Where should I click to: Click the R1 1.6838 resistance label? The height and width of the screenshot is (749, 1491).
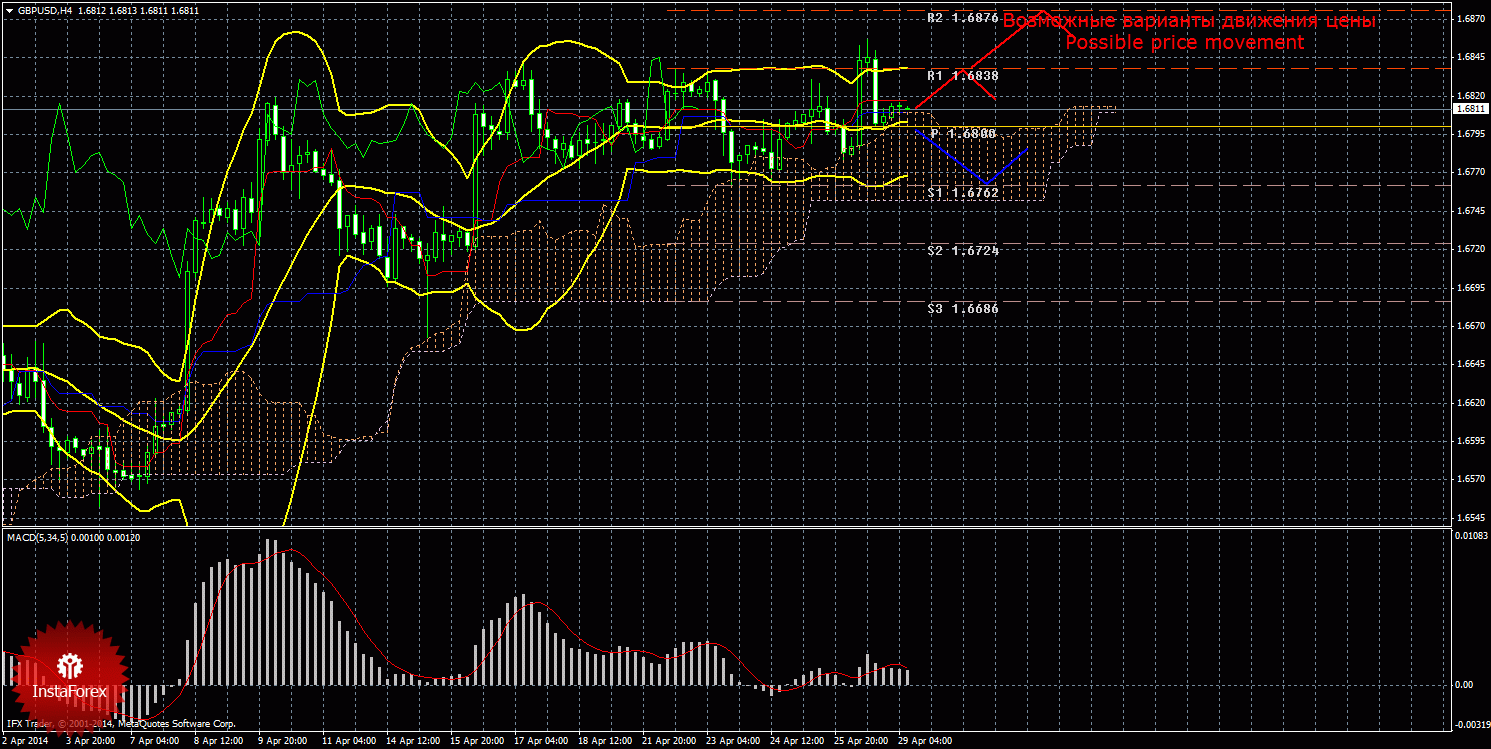click(x=962, y=76)
